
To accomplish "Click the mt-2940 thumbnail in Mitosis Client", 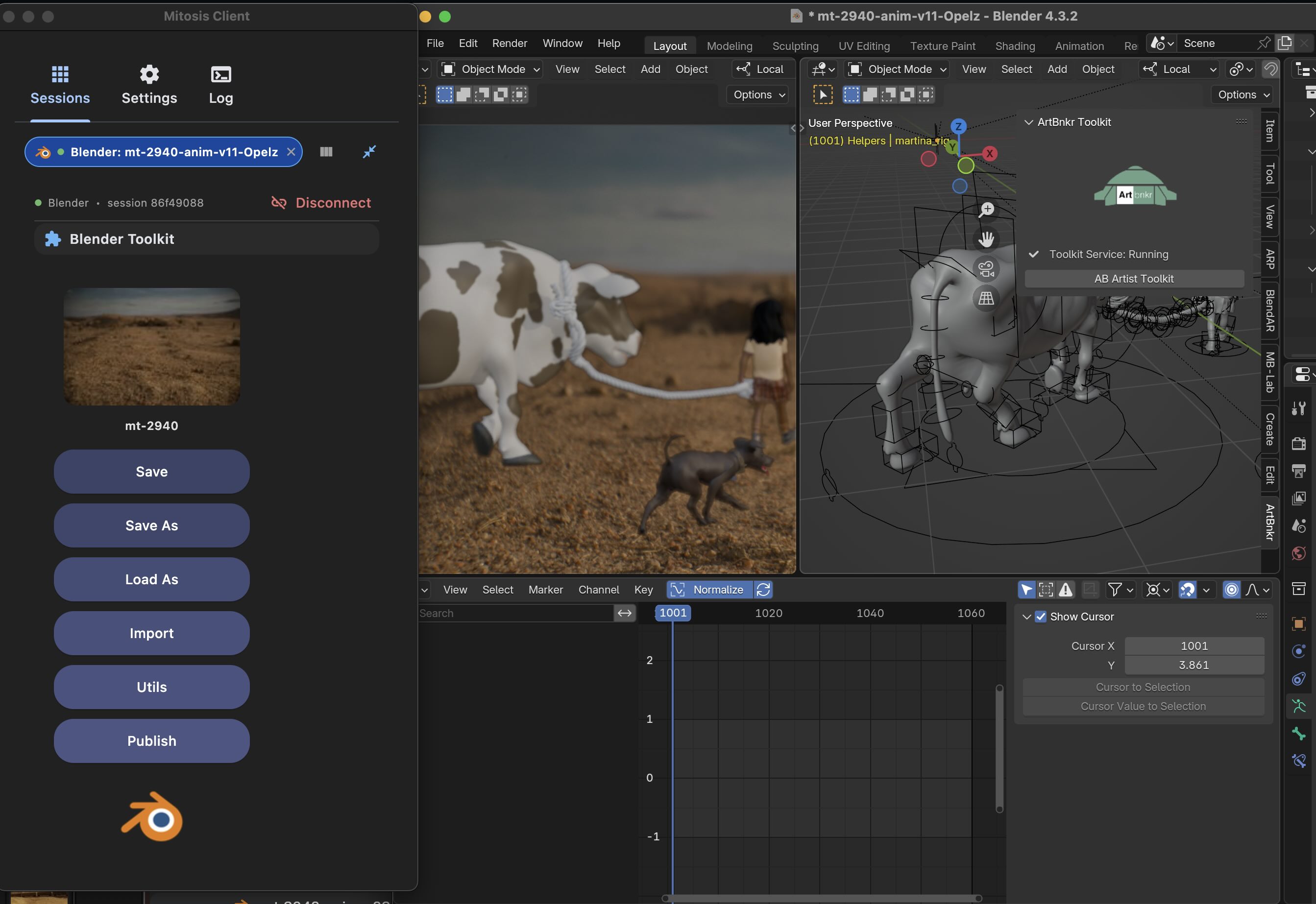I will [152, 346].
